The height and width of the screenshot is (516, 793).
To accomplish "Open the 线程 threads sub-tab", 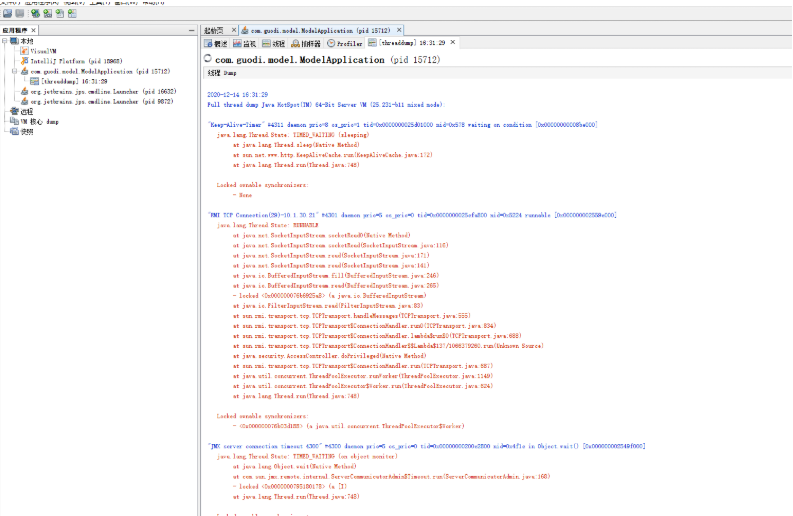I will pos(274,44).
